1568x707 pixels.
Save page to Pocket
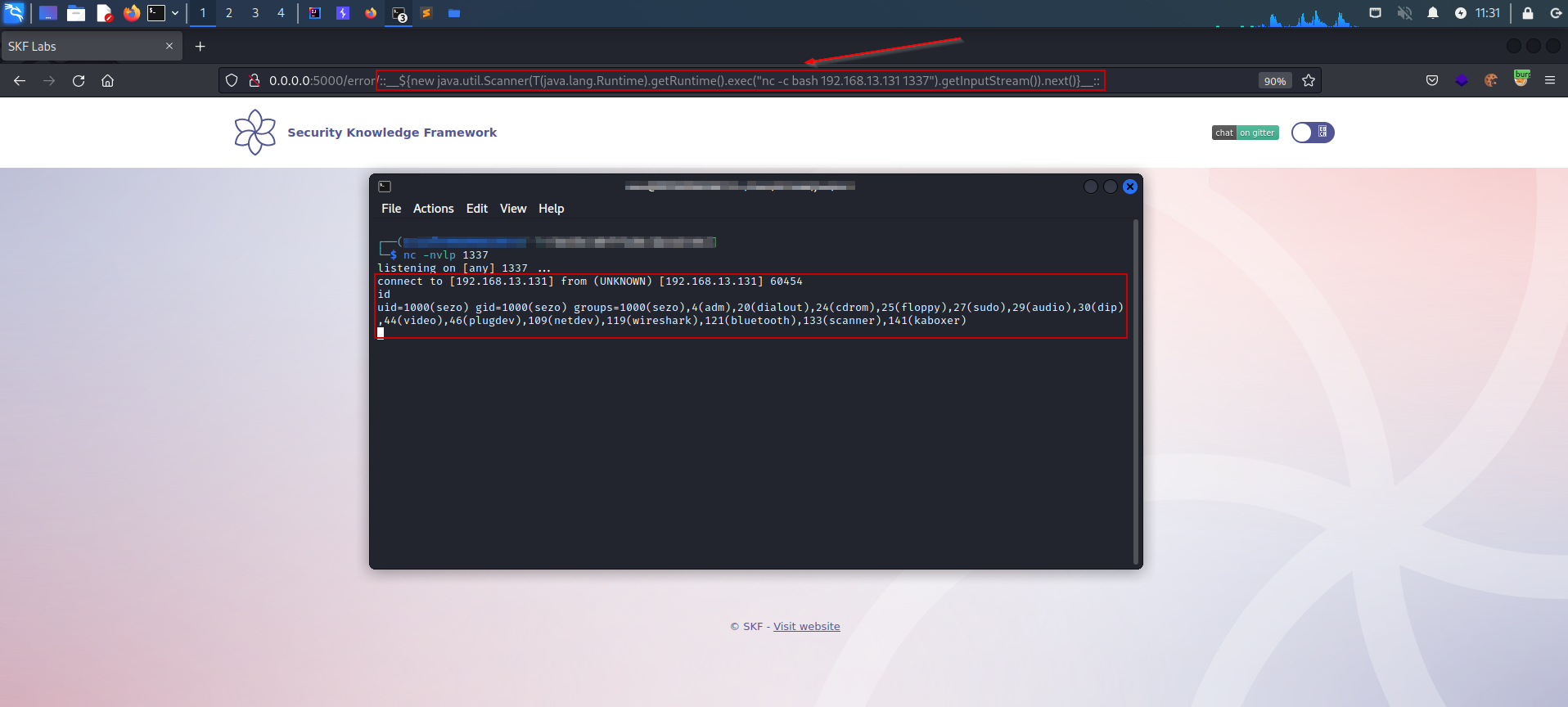[1432, 81]
